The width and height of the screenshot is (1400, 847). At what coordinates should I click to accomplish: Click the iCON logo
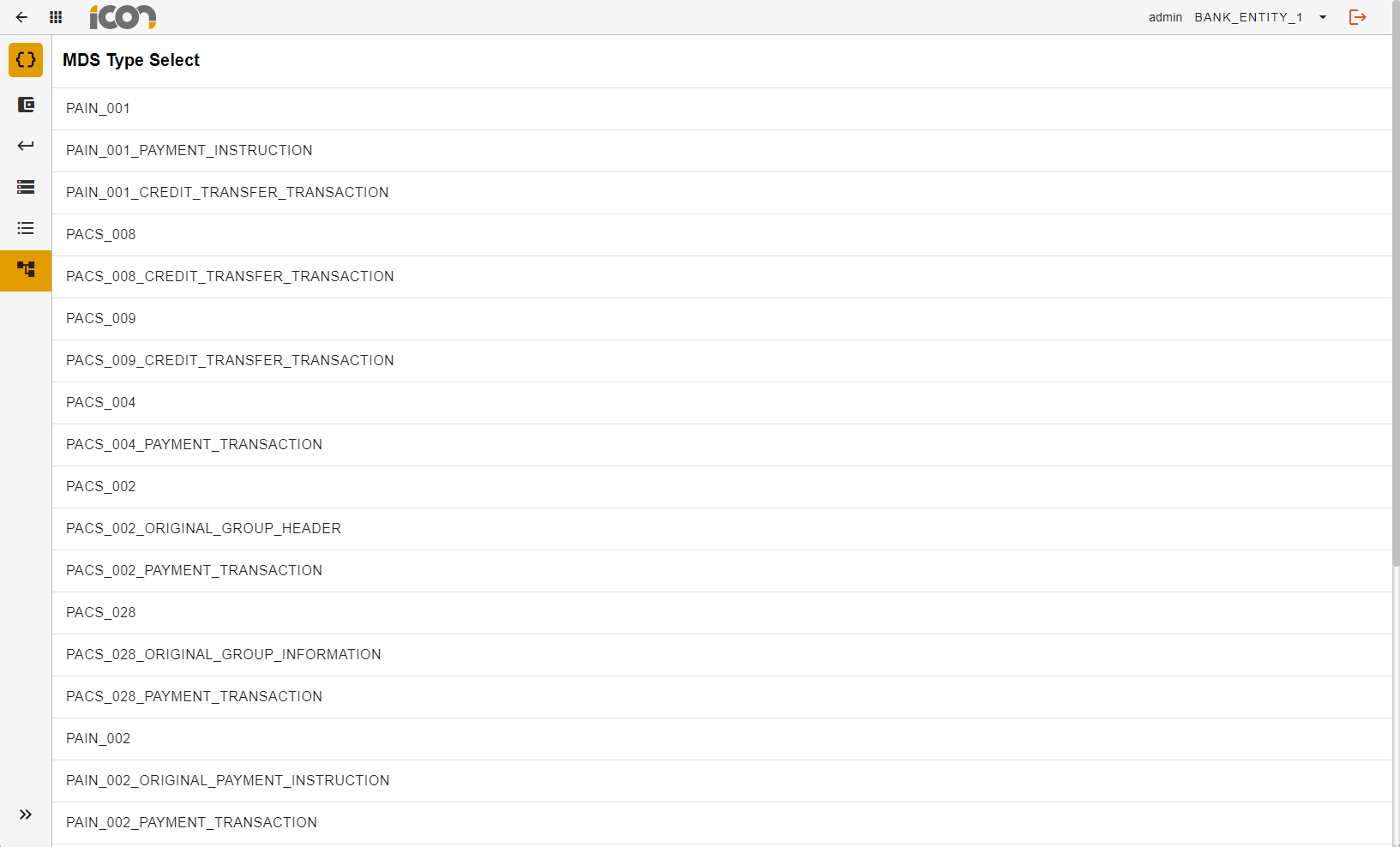coord(123,17)
